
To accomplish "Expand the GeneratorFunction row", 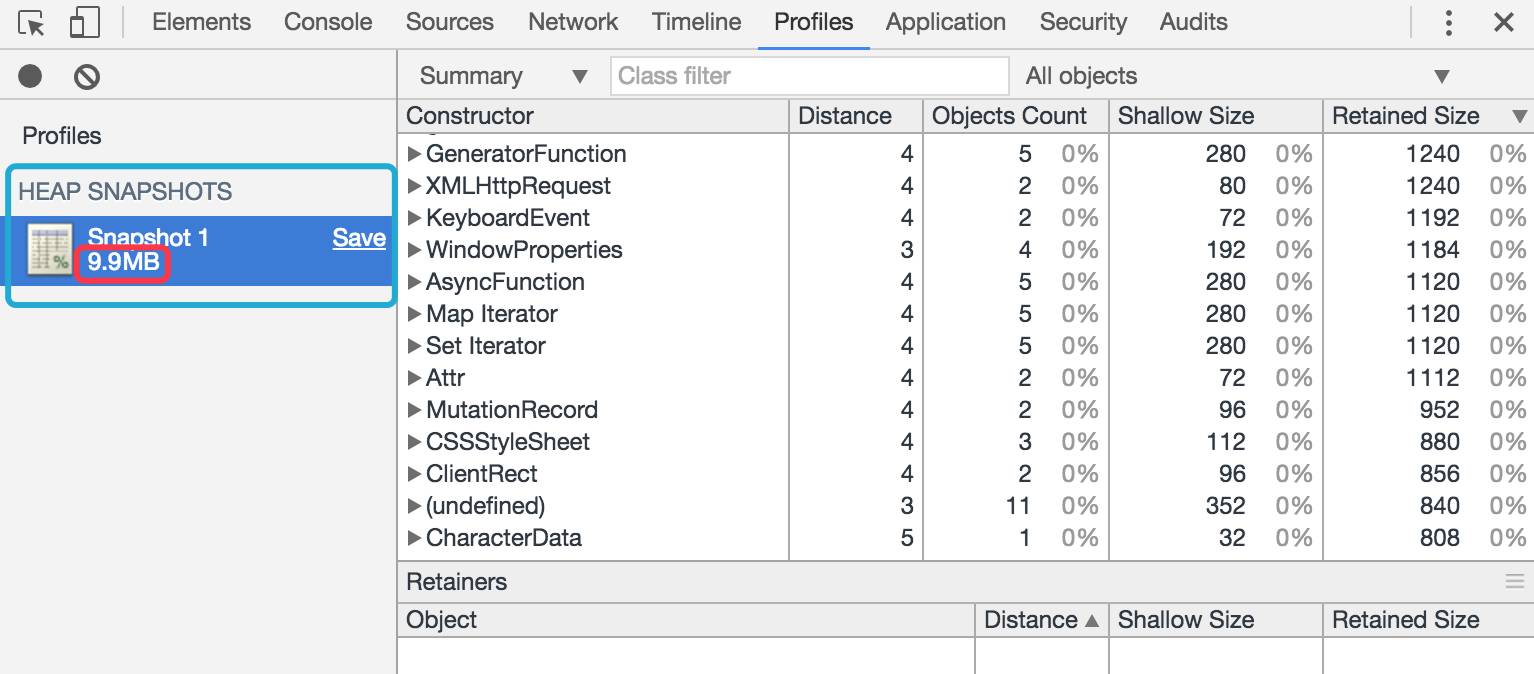I will pos(415,154).
